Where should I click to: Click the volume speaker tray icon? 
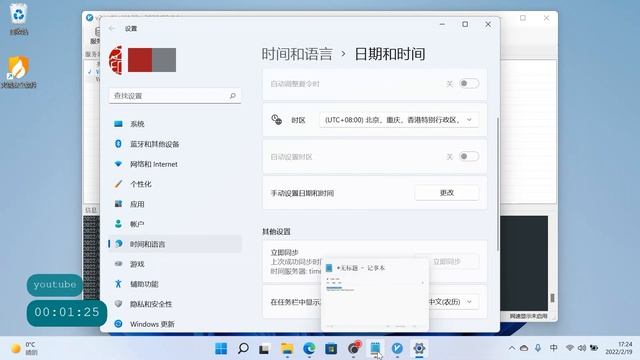582,348
